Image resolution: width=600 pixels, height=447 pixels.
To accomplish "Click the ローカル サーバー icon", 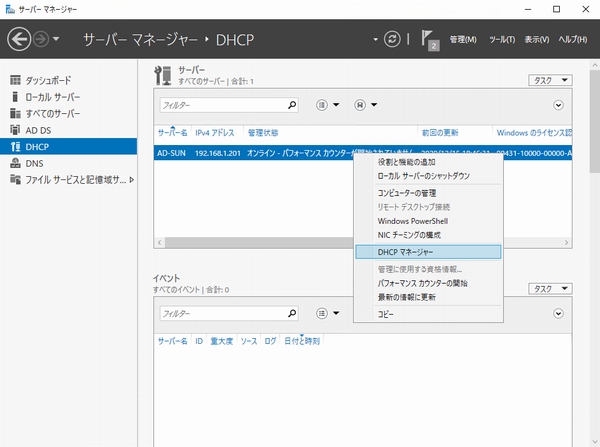I will tap(15, 97).
